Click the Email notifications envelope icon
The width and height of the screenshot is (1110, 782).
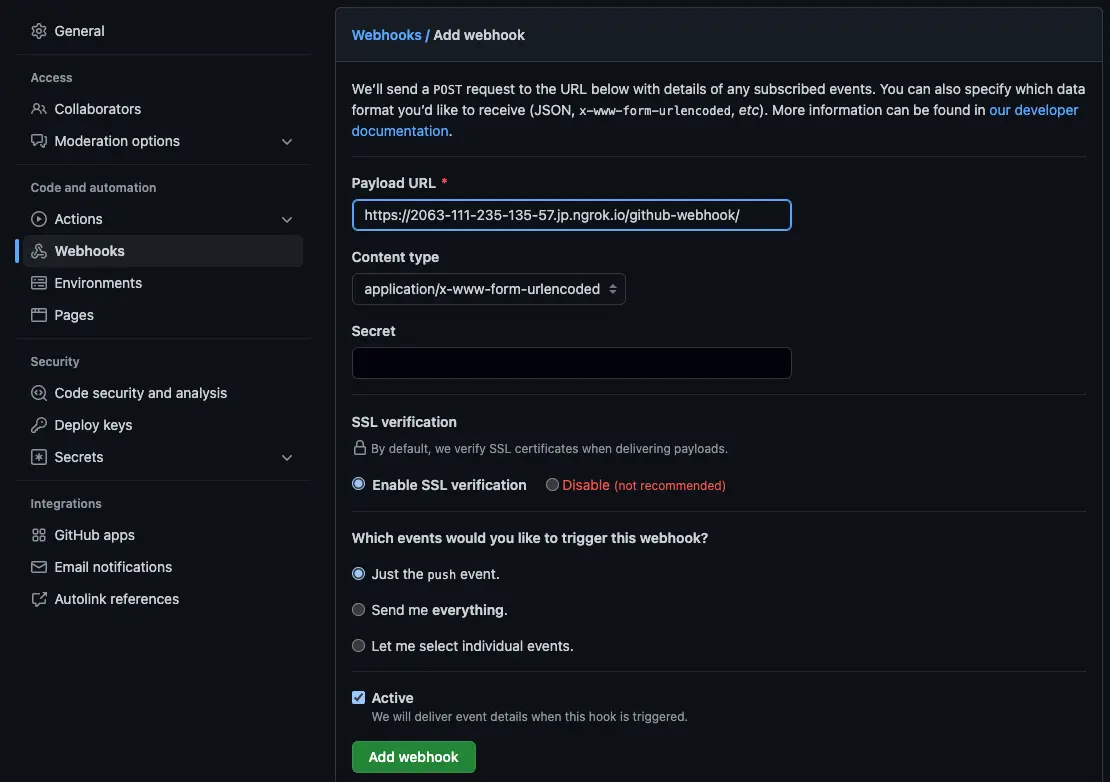tap(39, 567)
